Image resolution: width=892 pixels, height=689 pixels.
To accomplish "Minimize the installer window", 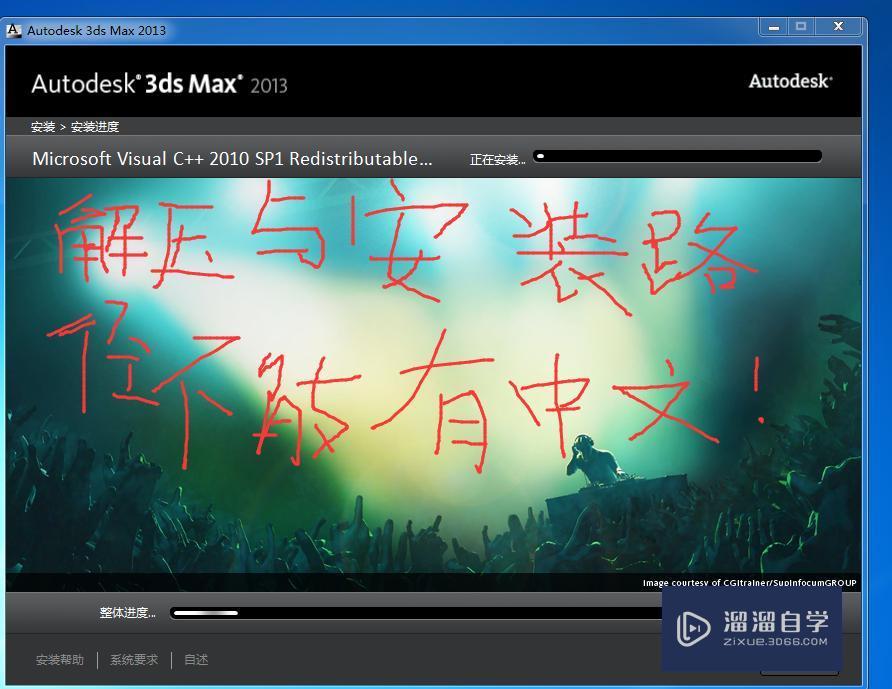I will click(x=772, y=27).
